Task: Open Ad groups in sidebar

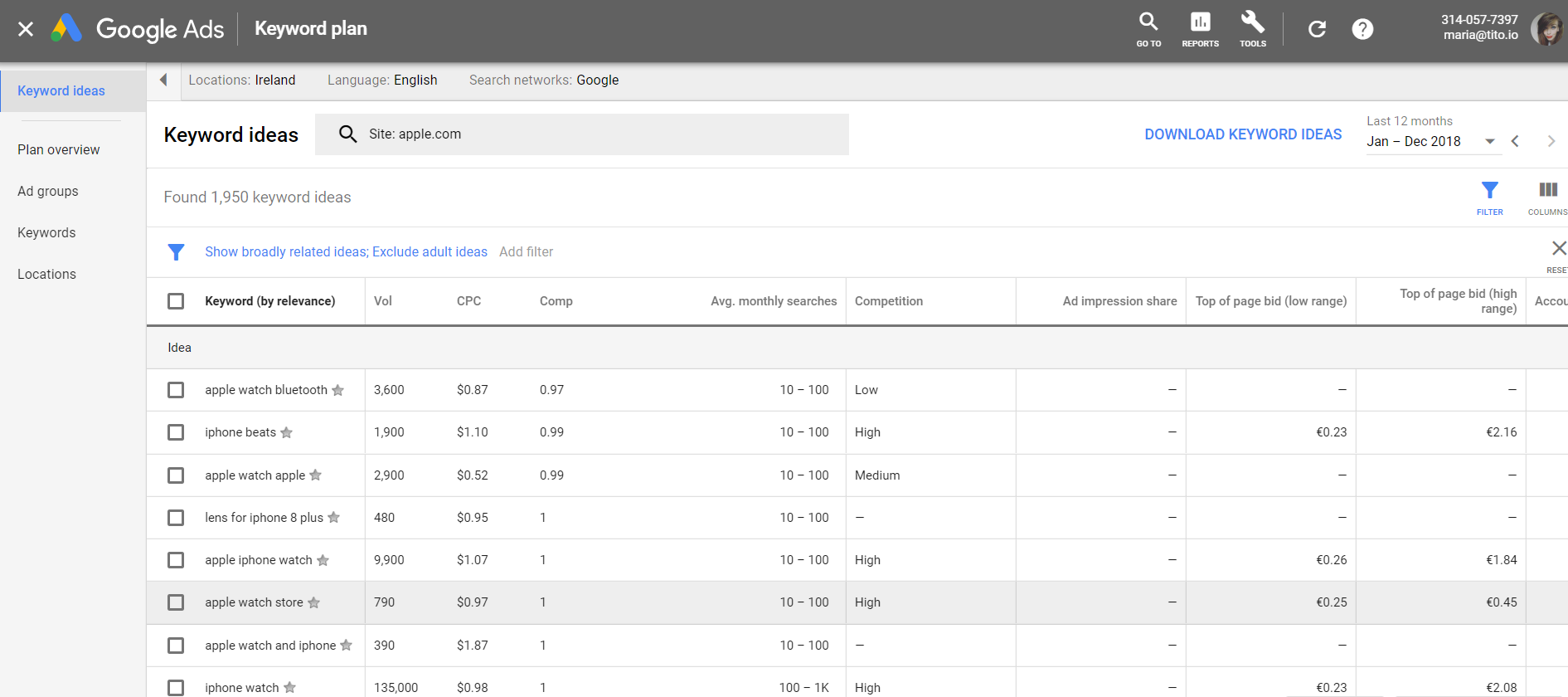Action: pyautogui.click(x=48, y=191)
